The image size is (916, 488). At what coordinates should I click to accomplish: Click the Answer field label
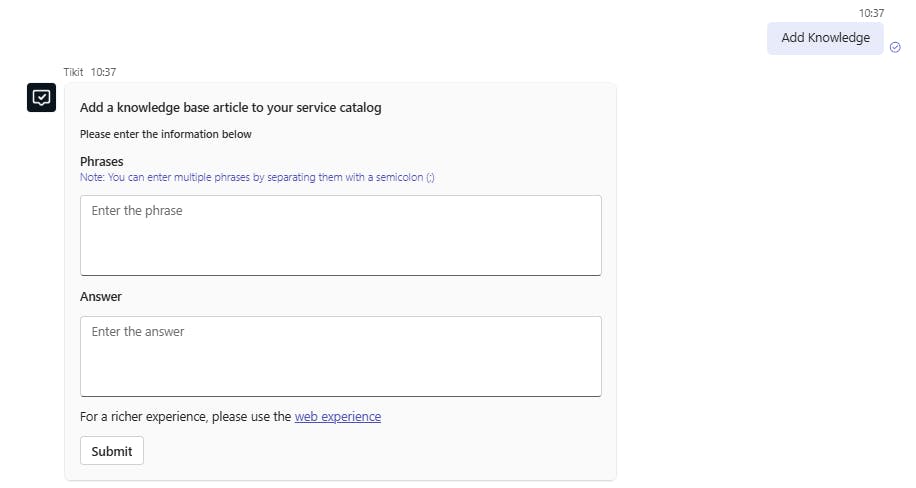point(101,297)
